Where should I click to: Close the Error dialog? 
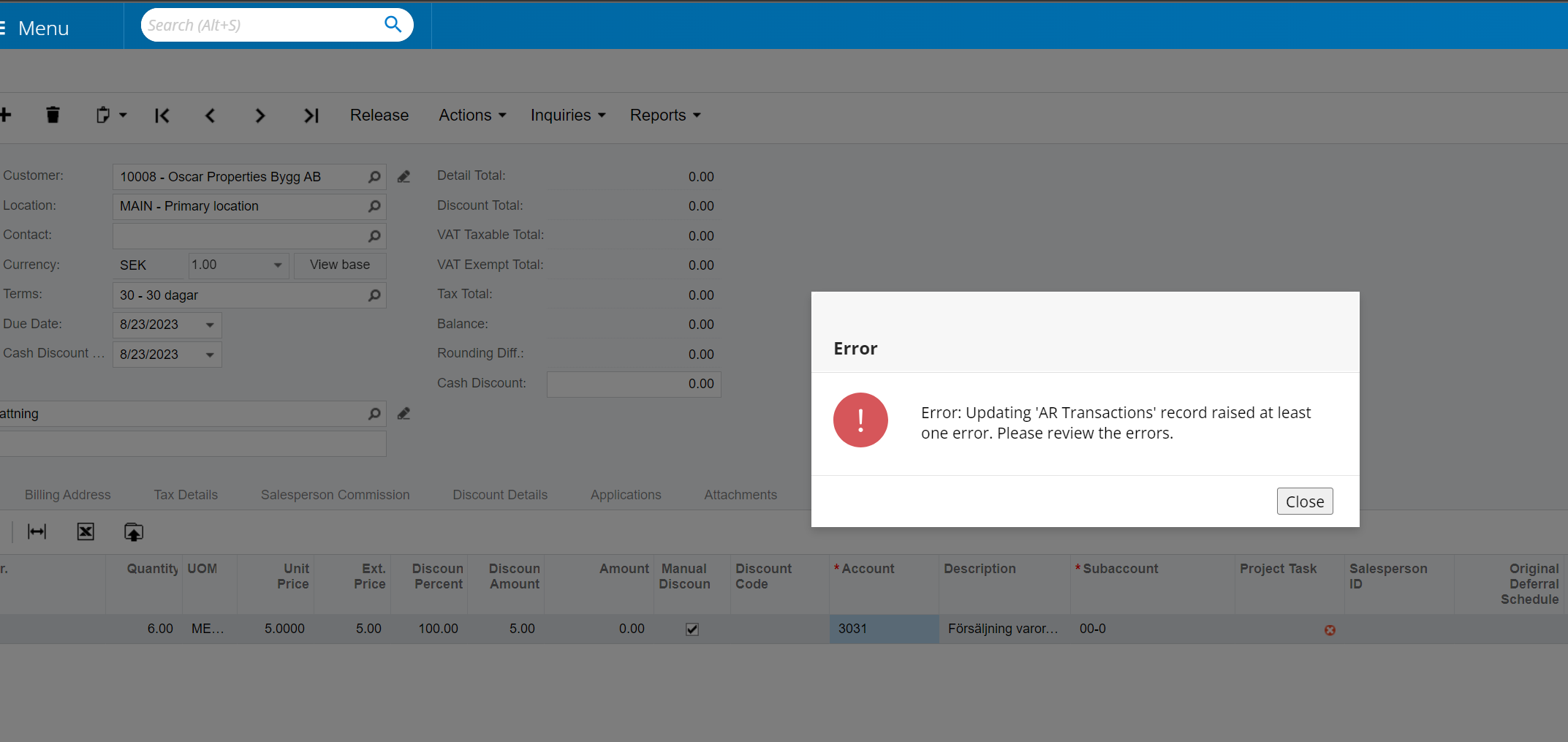tap(1304, 501)
